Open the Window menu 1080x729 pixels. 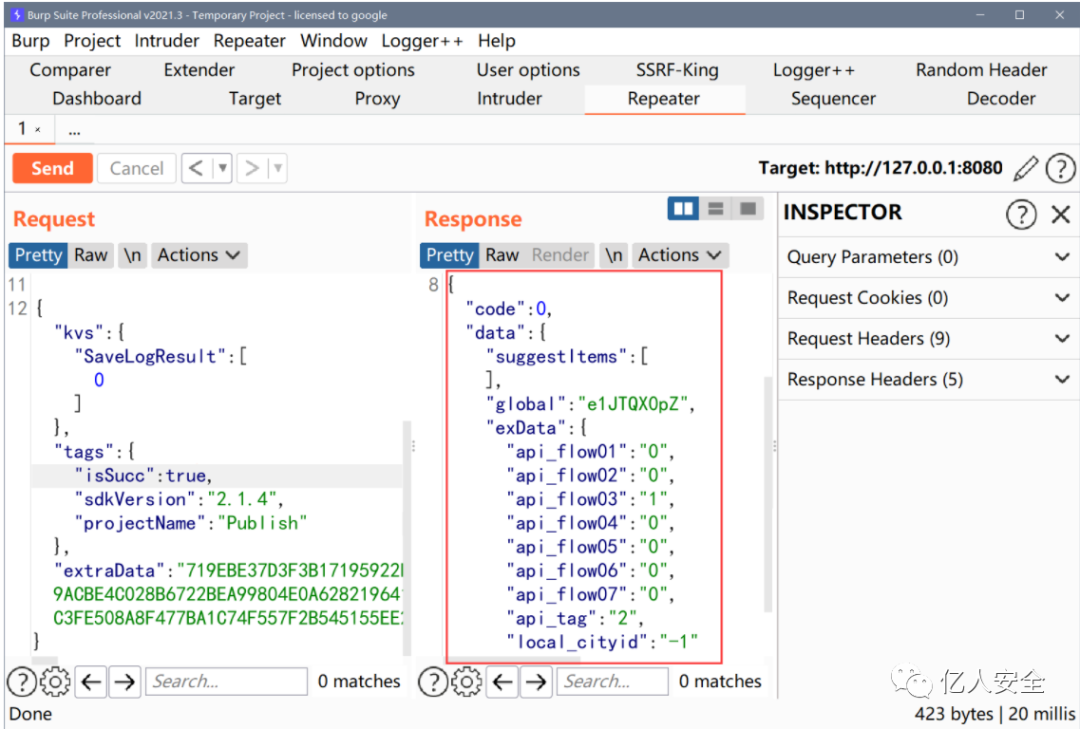point(333,41)
